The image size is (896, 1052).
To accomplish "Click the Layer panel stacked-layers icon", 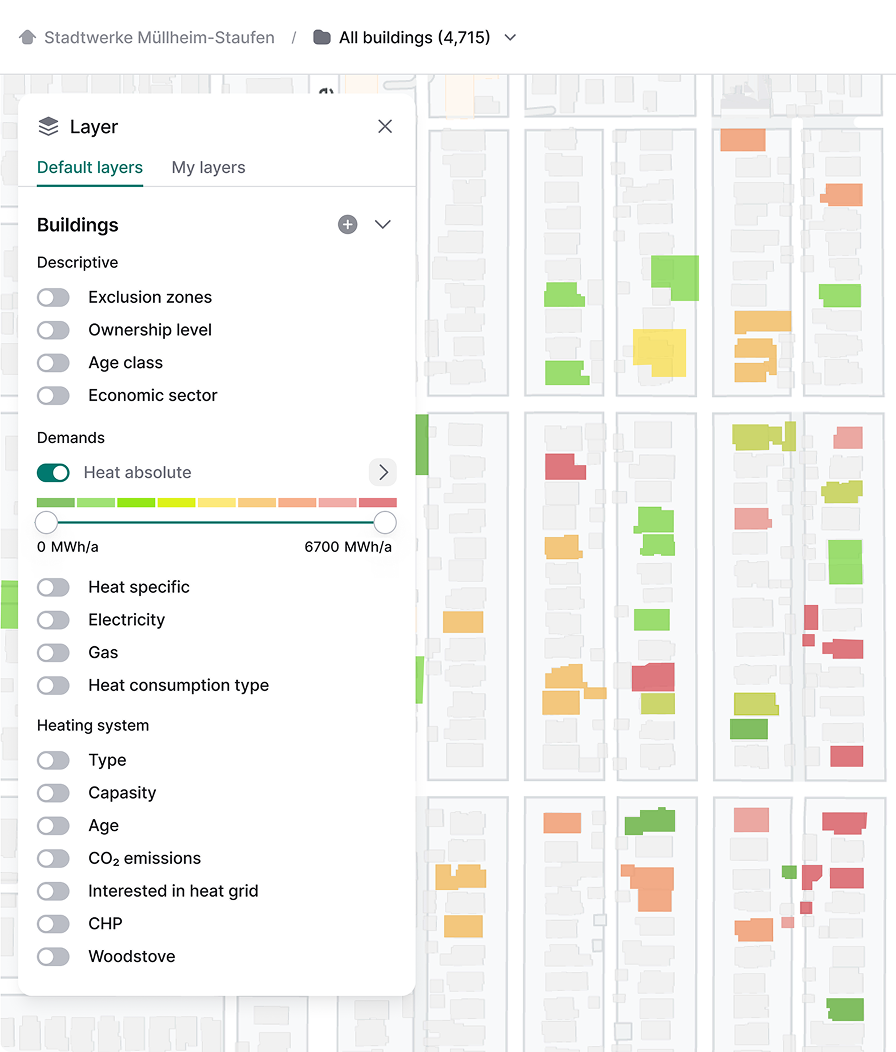I will tap(48, 126).
